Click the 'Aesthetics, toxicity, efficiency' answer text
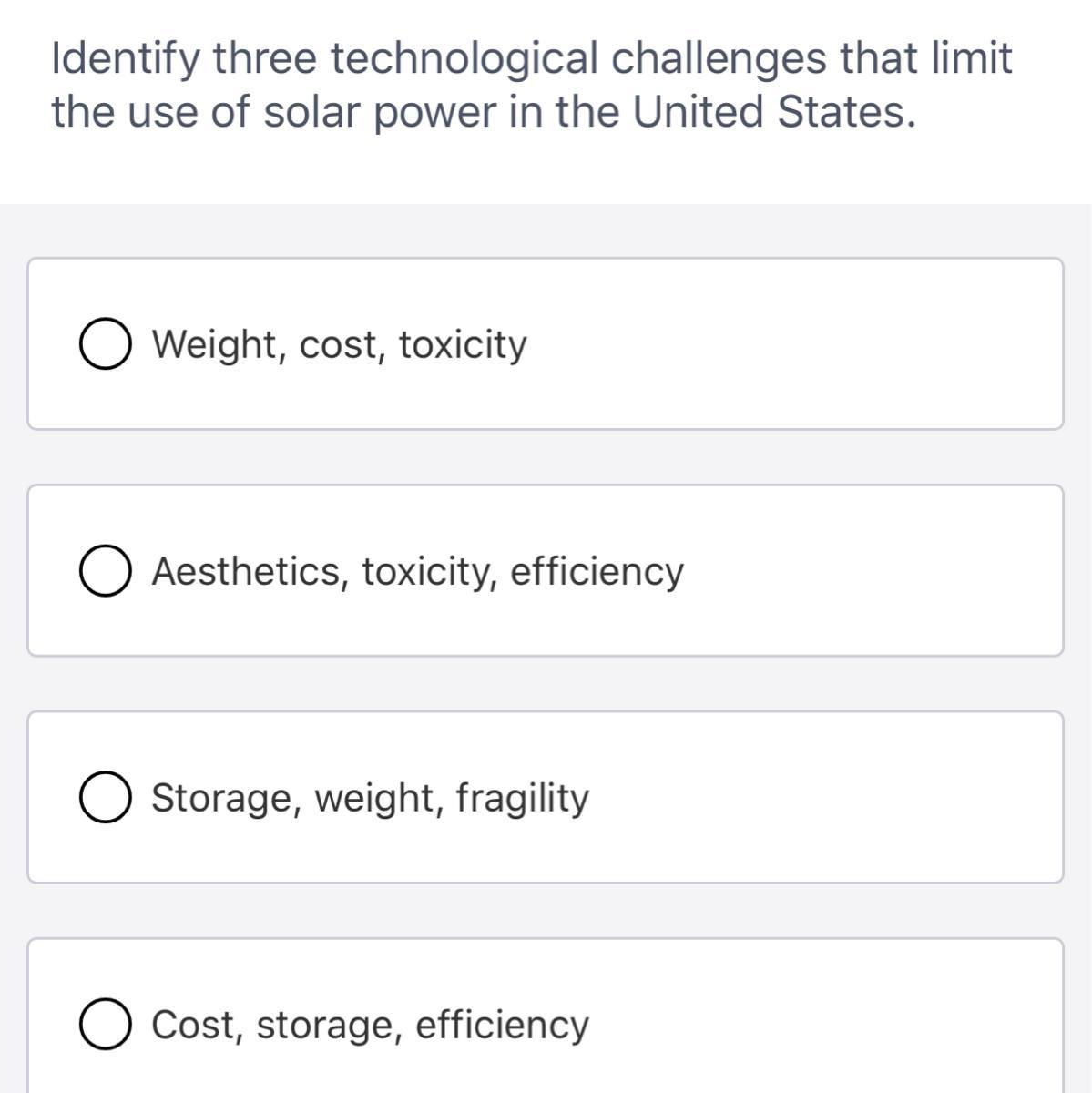 point(417,572)
